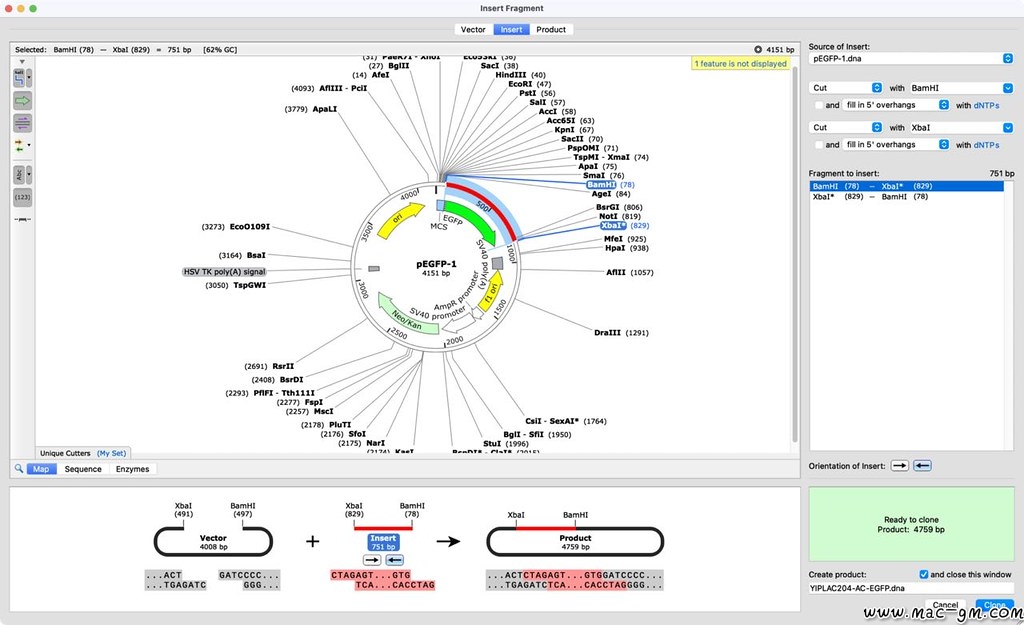Open fill in 5' overhangs dropdown under BamHI

point(896,105)
